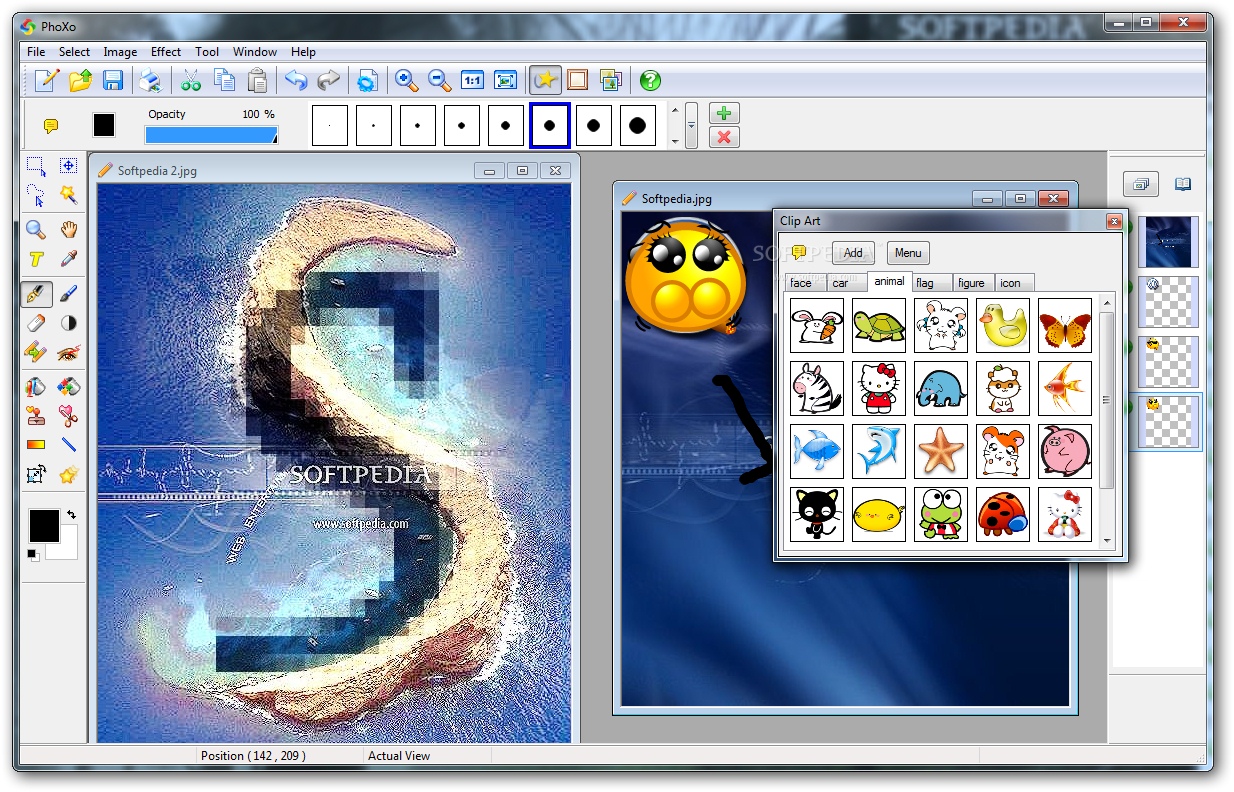1234x792 pixels.
Task: Open the Image menu
Action: click(x=120, y=52)
